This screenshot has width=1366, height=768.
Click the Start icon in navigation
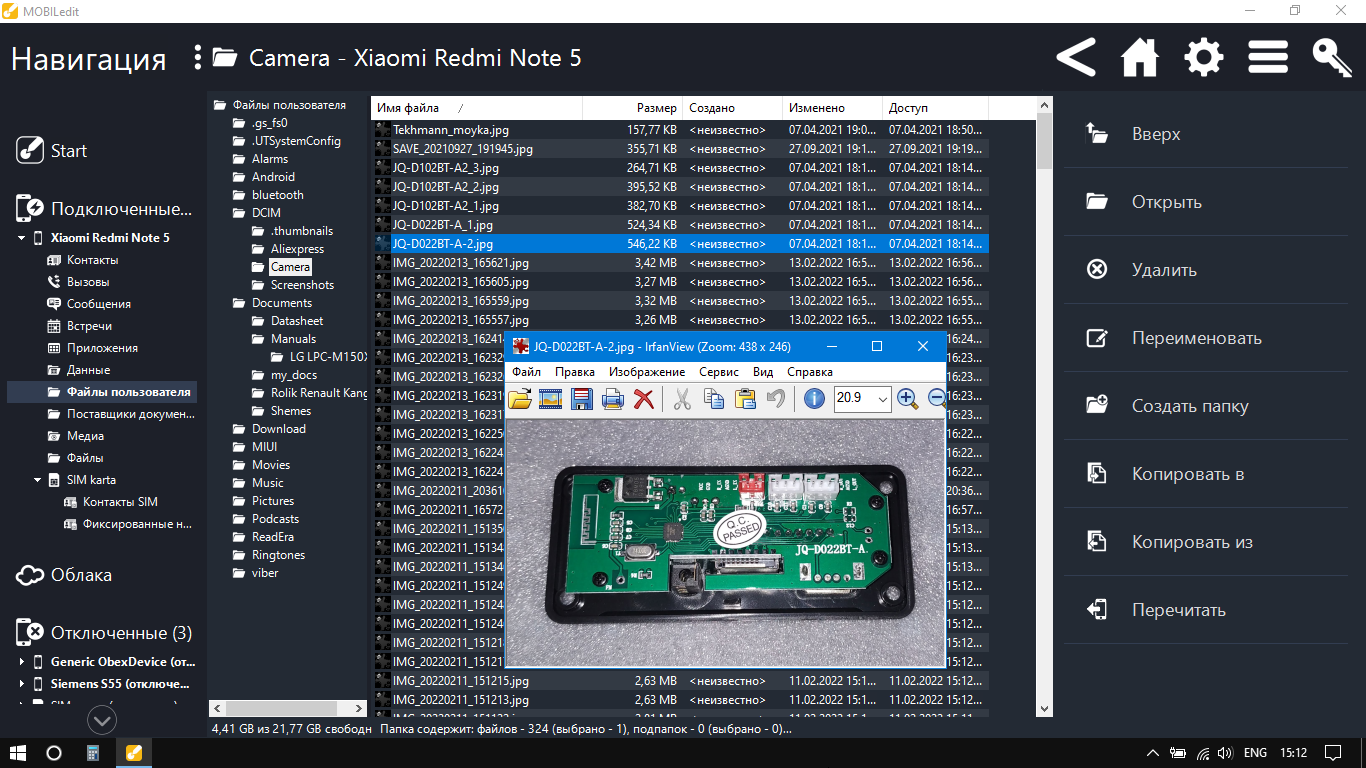[x=29, y=151]
